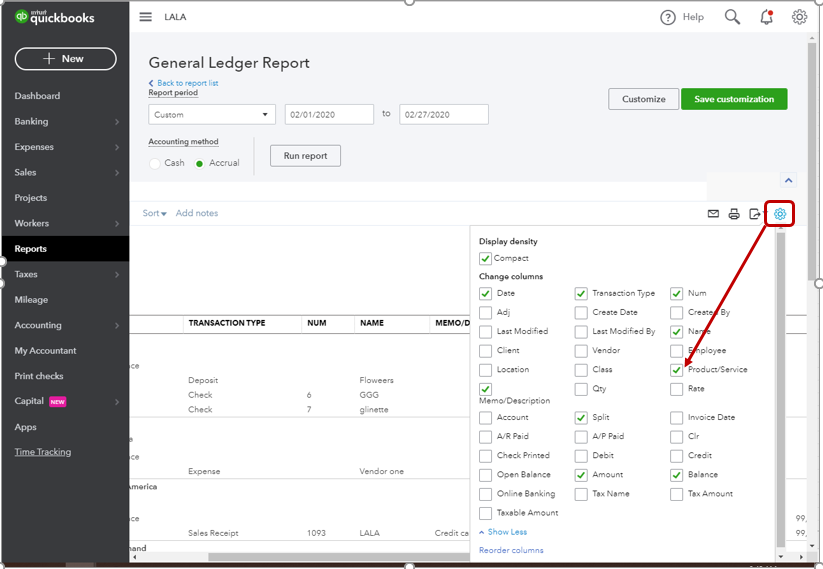823x569 pixels.
Task: Expand the Taxes sidebar submenu
Action: pos(117,275)
